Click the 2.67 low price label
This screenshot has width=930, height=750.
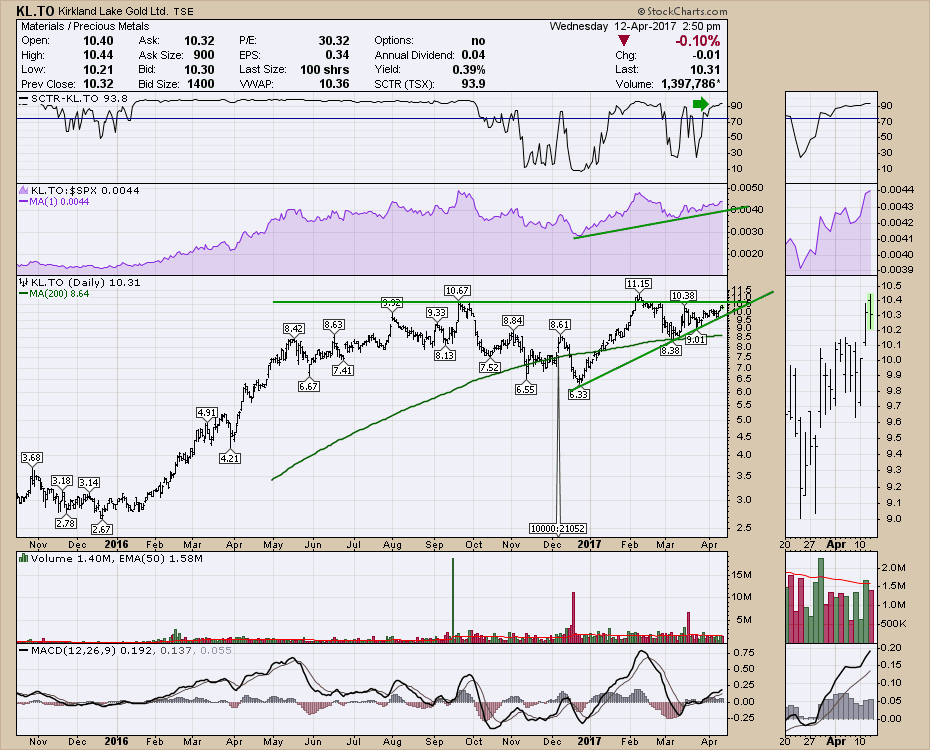[x=102, y=529]
